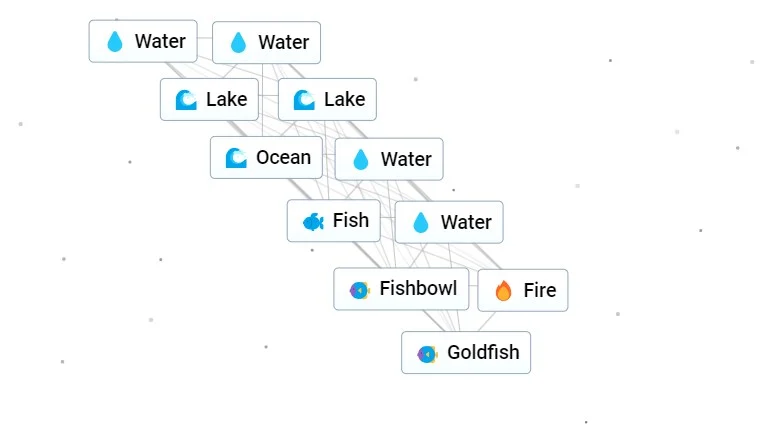This screenshot has width=776, height=439.
Task: Click the droplet icon of Water beside Ocean
Action: [361, 160]
